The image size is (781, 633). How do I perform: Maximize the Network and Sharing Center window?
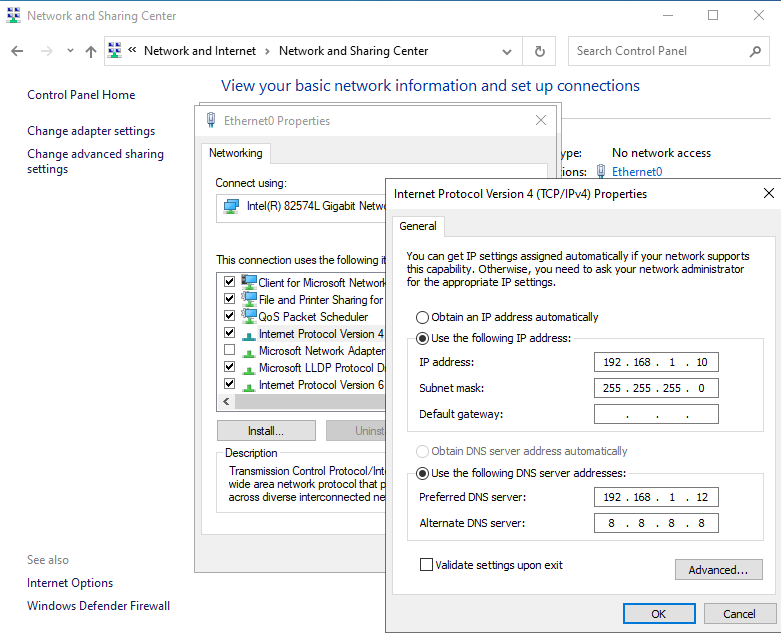click(x=713, y=15)
